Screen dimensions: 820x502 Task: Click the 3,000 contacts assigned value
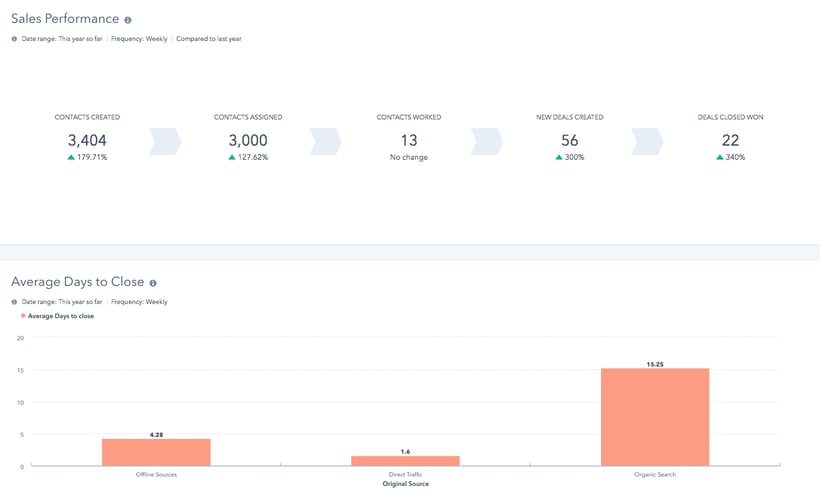click(248, 140)
